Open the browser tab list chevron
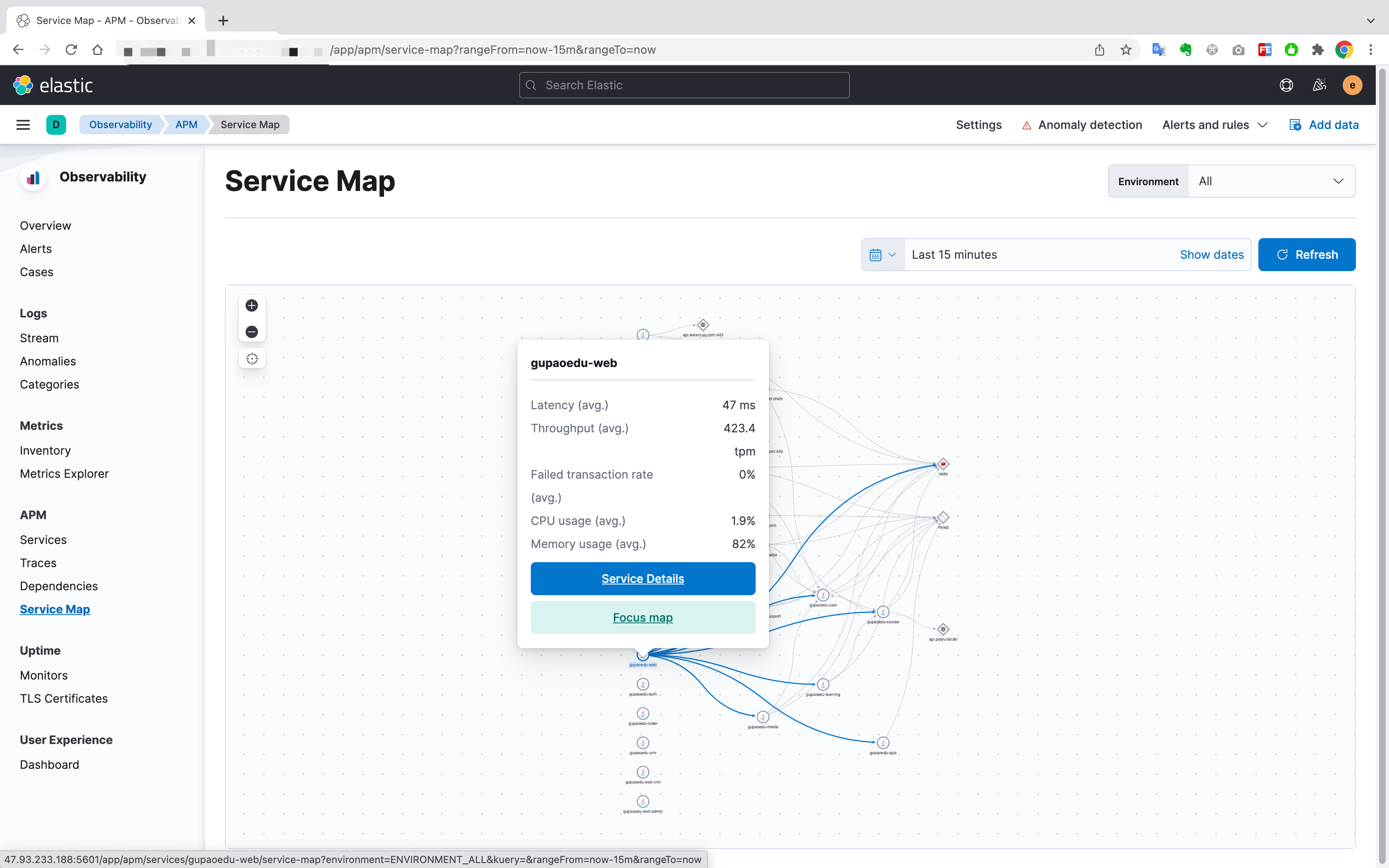 click(1371, 21)
